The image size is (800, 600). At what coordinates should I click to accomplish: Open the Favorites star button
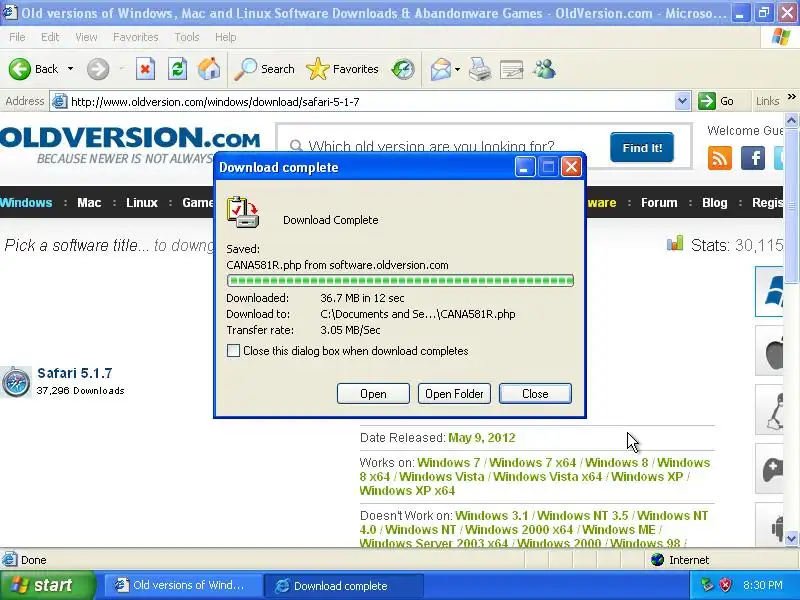[342, 69]
